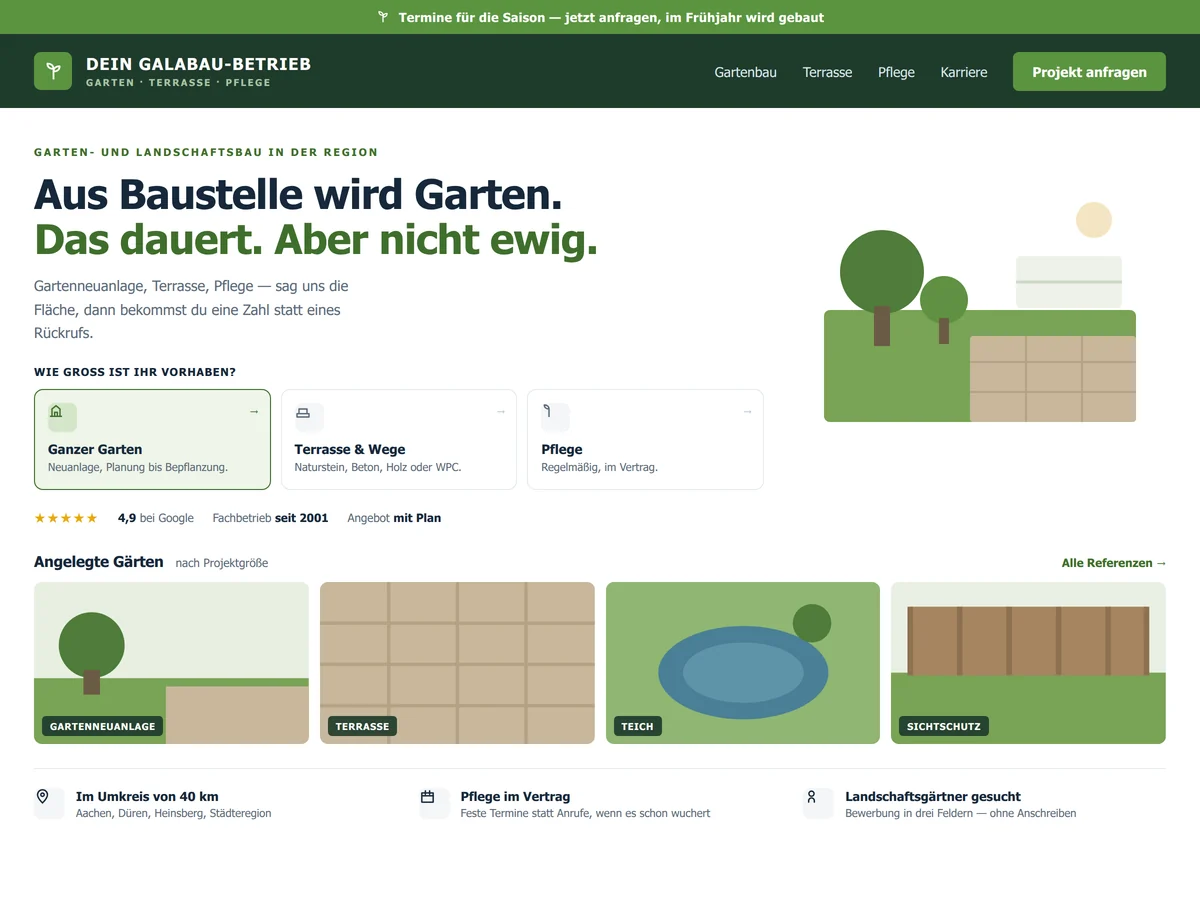Click 'Im Umkreis von 40 km' heading
Viewport: 1200px width, 900px height.
(x=147, y=796)
